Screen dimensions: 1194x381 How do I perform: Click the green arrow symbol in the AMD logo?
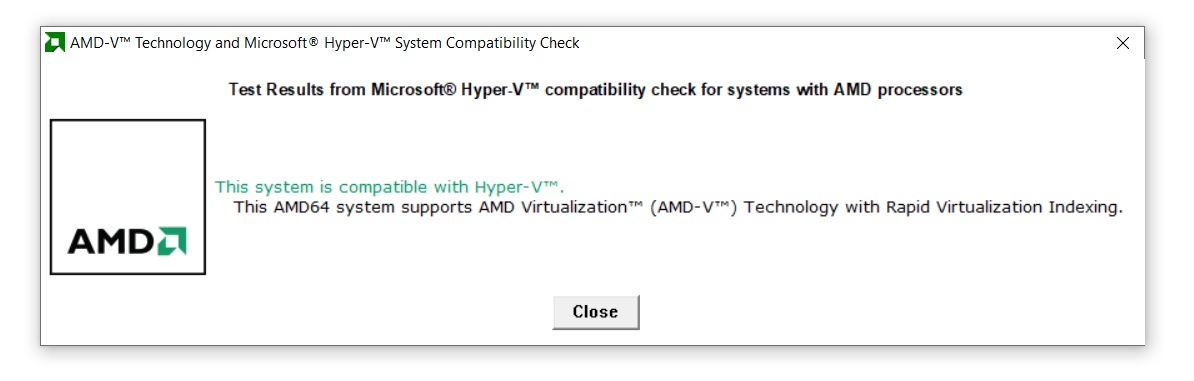click(172, 240)
